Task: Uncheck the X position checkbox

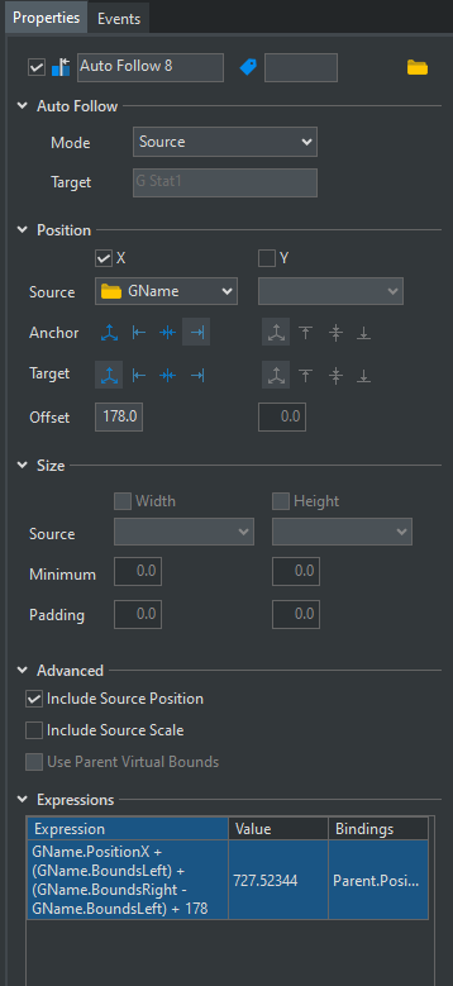Action: tap(103, 258)
